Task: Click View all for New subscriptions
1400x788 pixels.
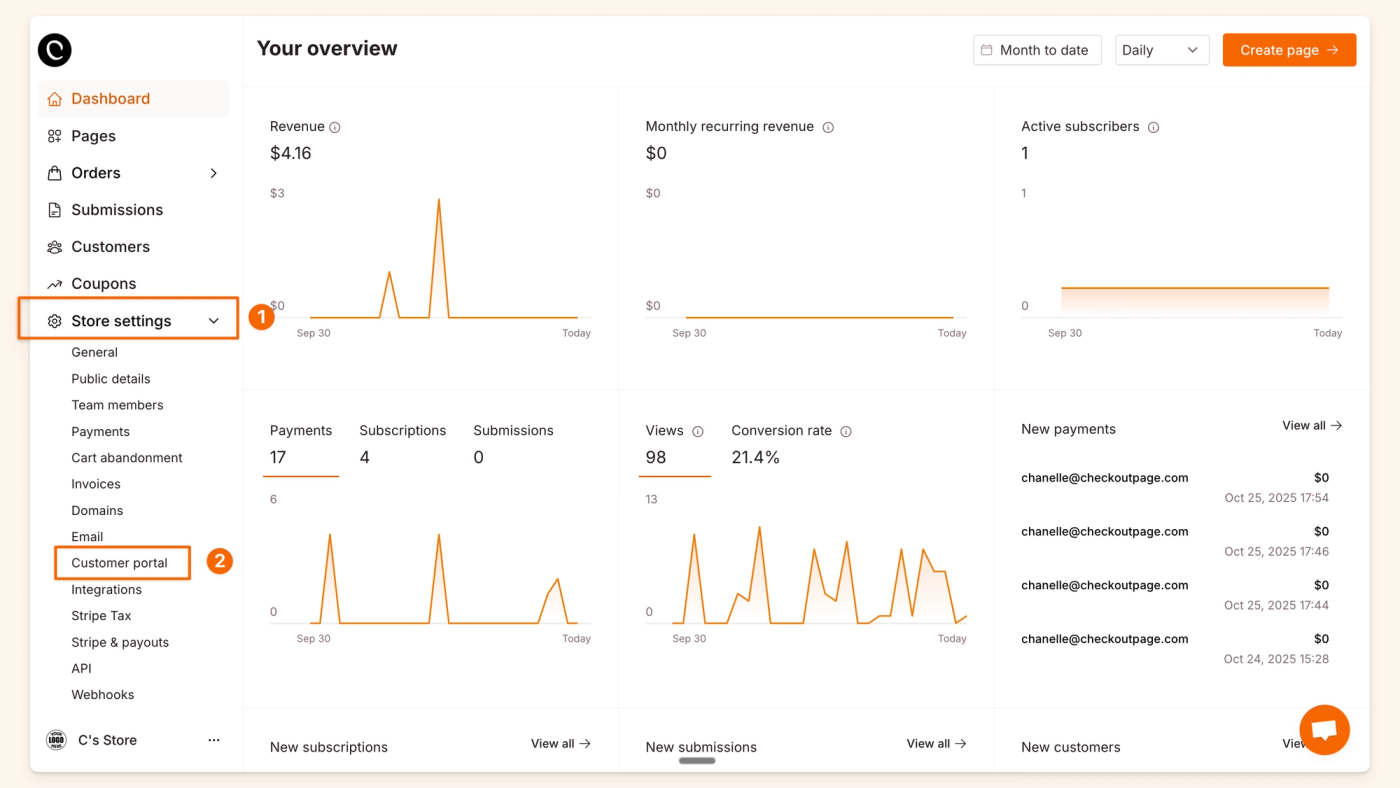Action: [561, 744]
